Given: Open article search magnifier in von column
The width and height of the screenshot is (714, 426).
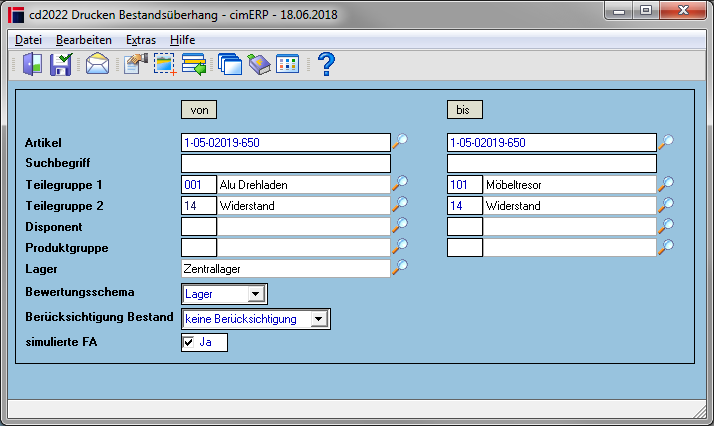Looking at the screenshot, I should coord(400,142).
